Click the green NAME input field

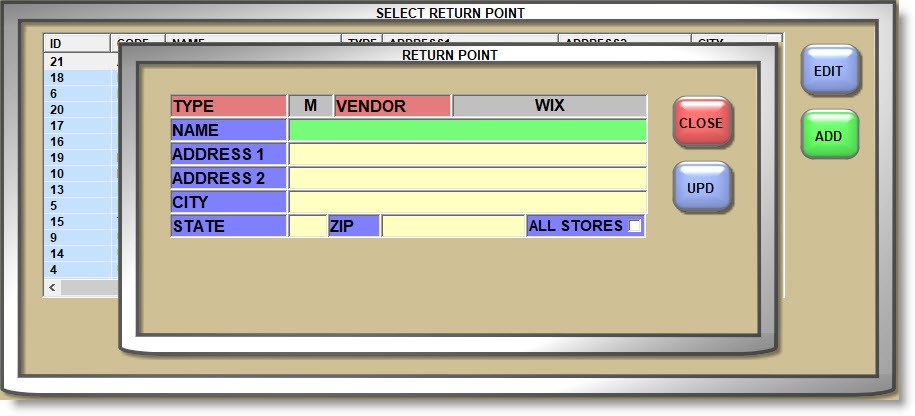pos(467,130)
